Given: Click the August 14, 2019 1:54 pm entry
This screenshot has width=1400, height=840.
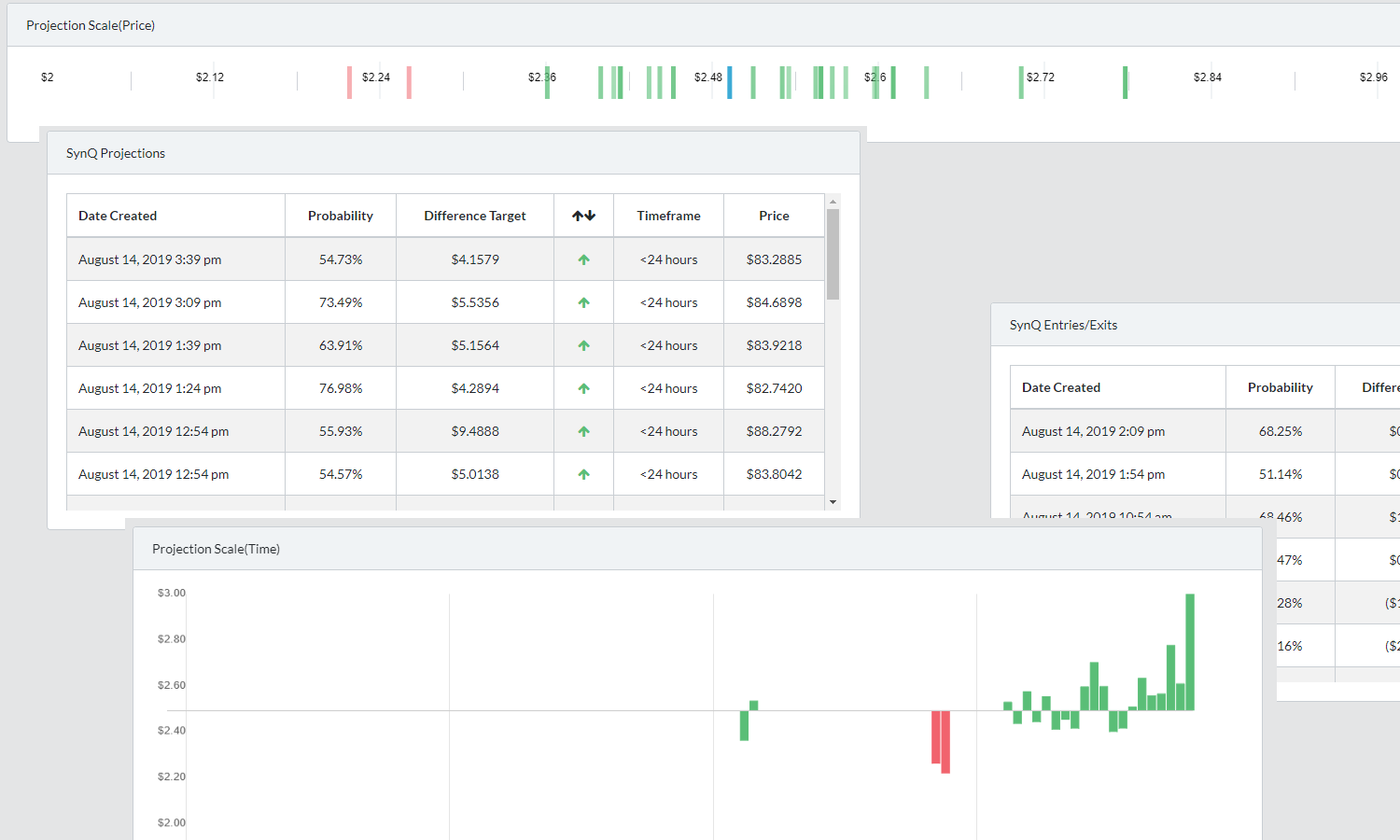Looking at the screenshot, I should coord(1093,474).
